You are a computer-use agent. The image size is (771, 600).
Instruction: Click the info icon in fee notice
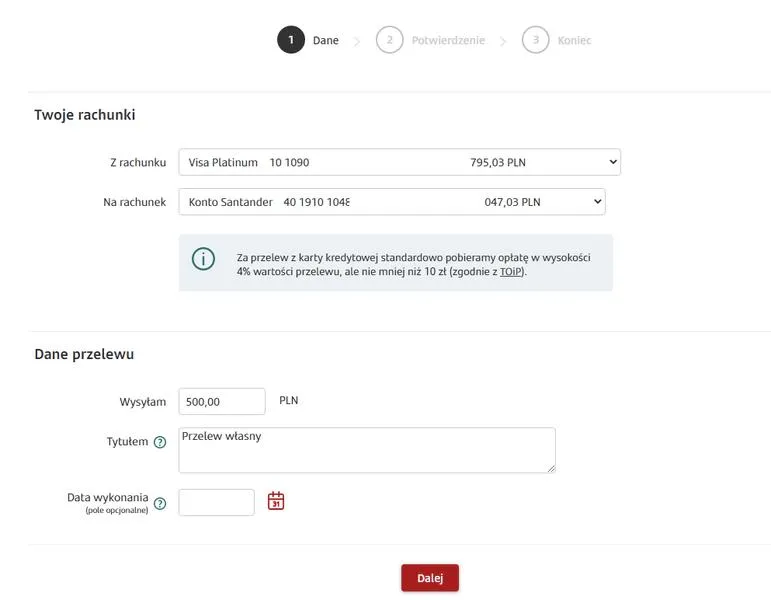tap(203, 259)
